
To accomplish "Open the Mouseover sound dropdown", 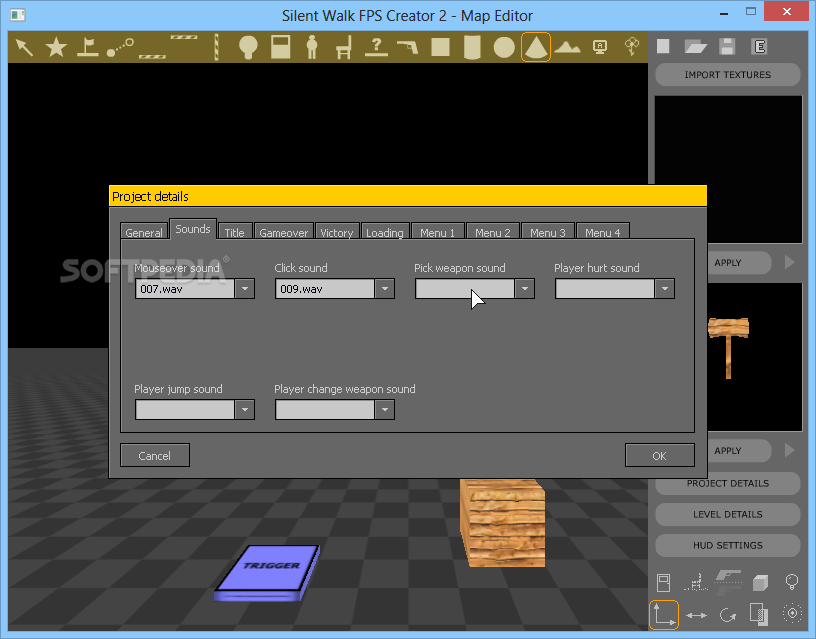I will click(x=245, y=289).
